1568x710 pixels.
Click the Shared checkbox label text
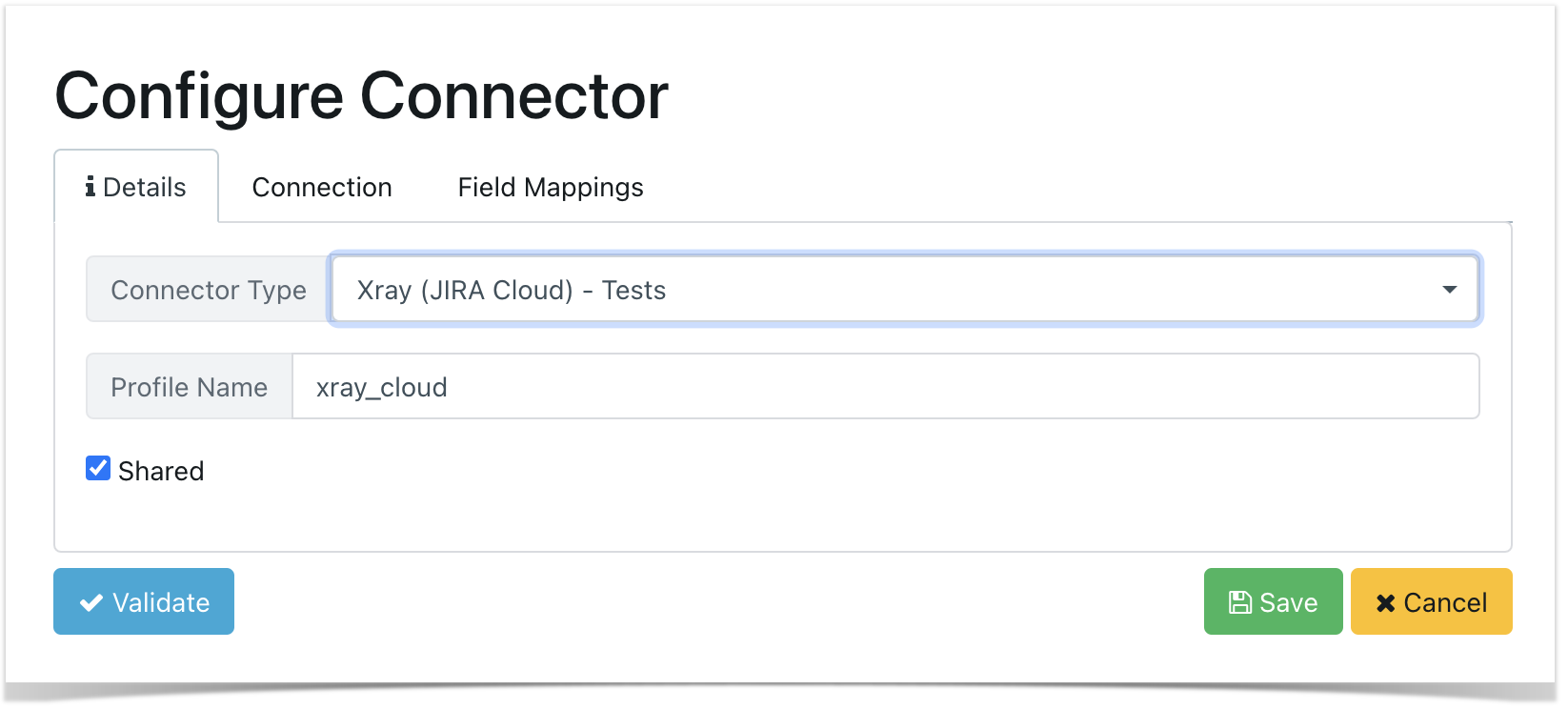[x=161, y=471]
